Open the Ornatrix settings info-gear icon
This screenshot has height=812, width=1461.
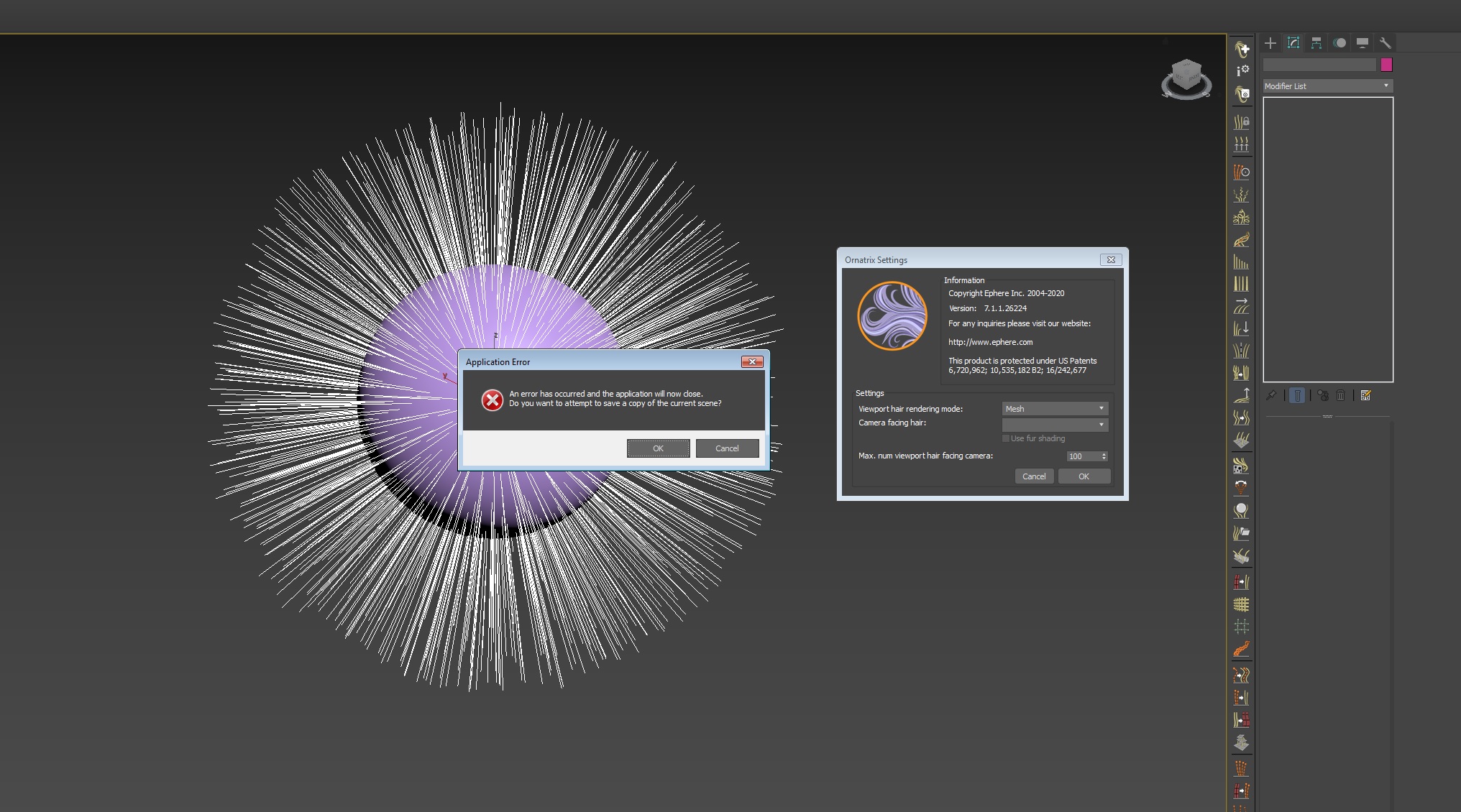click(x=1242, y=70)
